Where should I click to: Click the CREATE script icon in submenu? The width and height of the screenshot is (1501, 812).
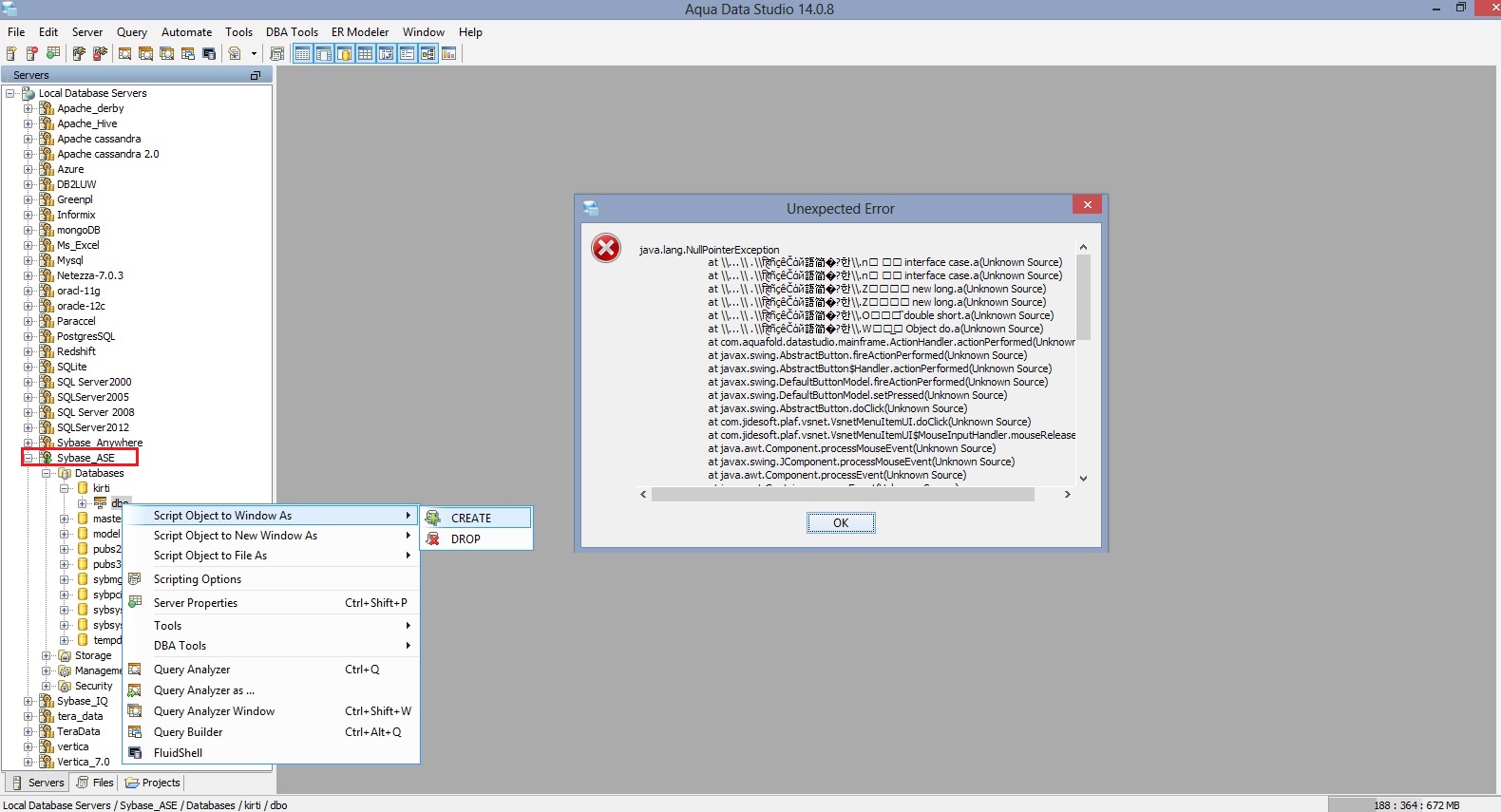pos(433,518)
